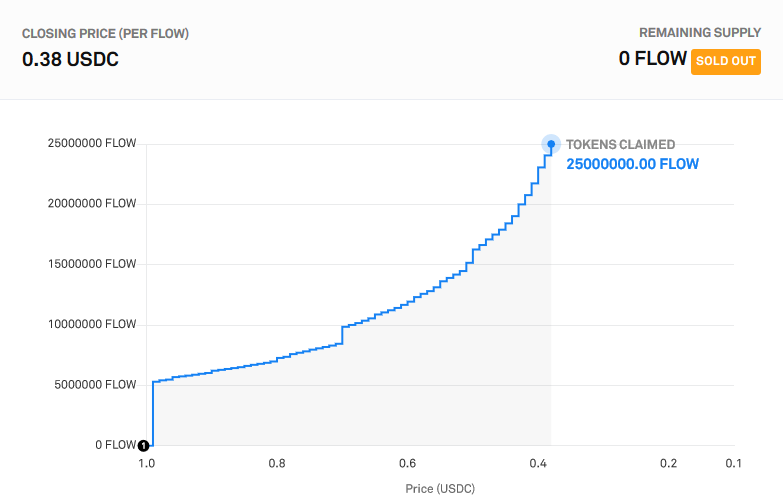Viewport: 783px width, 497px height.
Task: Click the 0.6 price axis label
Action: pos(407,464)
